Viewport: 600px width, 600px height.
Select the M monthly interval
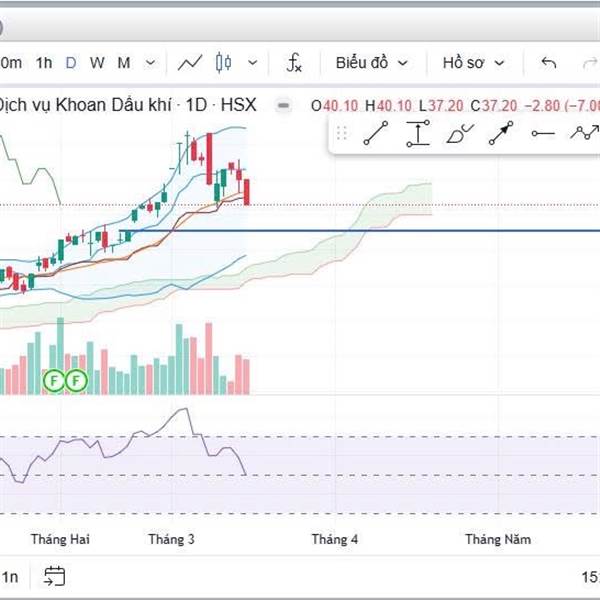pyautogui.click(x=123, y=63)
